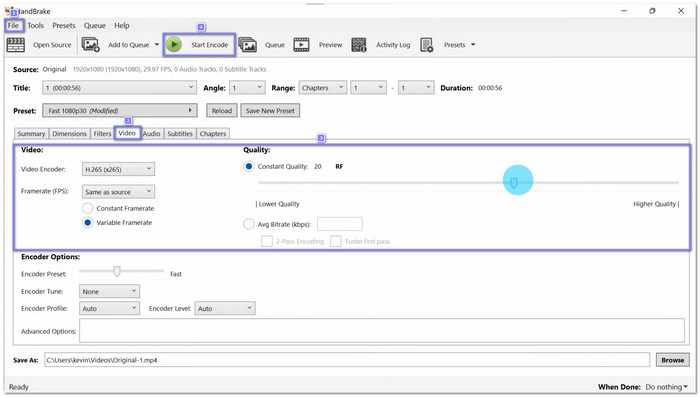Image resolution: width=700 pixels, height=397 pixels.
Task: Click the Open Source film icon
Action: [16, 45]
